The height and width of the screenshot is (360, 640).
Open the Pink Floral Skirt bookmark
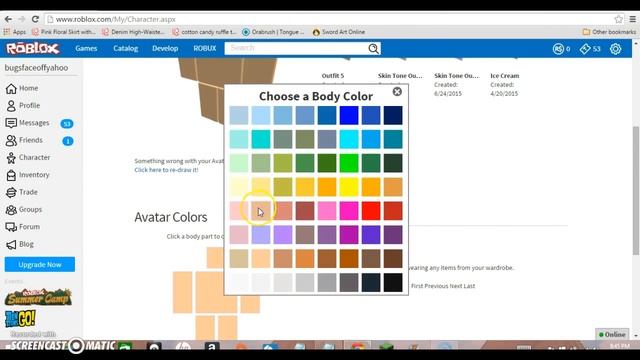coord(64,32)
